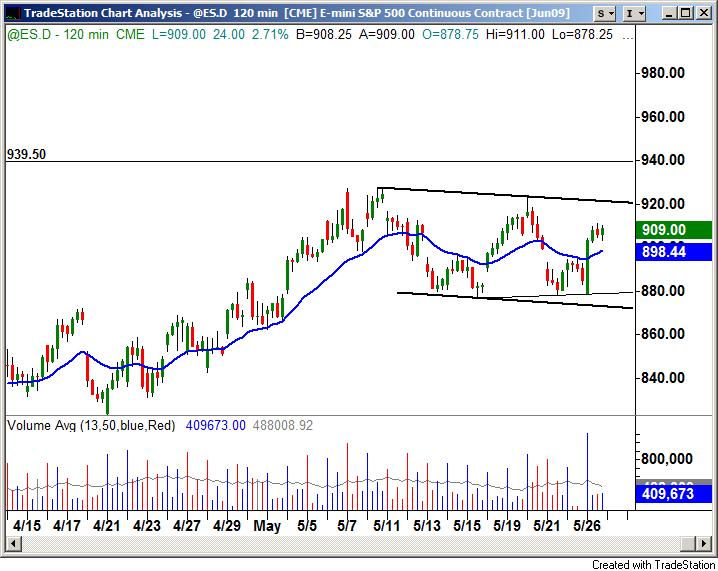Click the 920.00 price axis label
Viewport: 718px width, 571px height.
(x=663, y=203)
